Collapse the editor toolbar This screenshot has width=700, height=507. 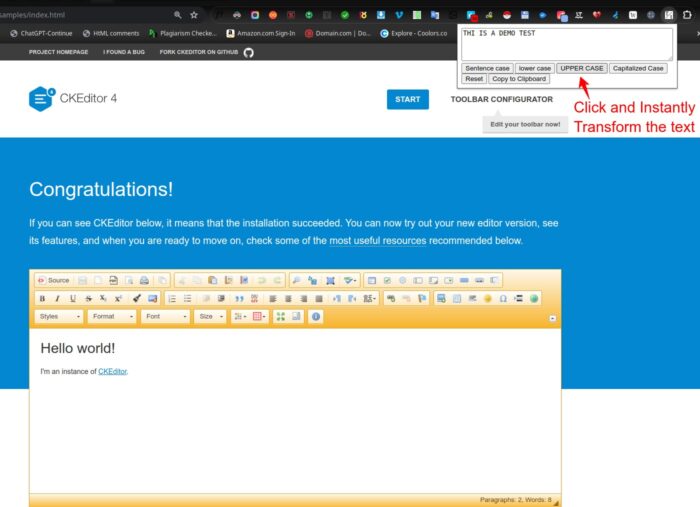(553, 318)
